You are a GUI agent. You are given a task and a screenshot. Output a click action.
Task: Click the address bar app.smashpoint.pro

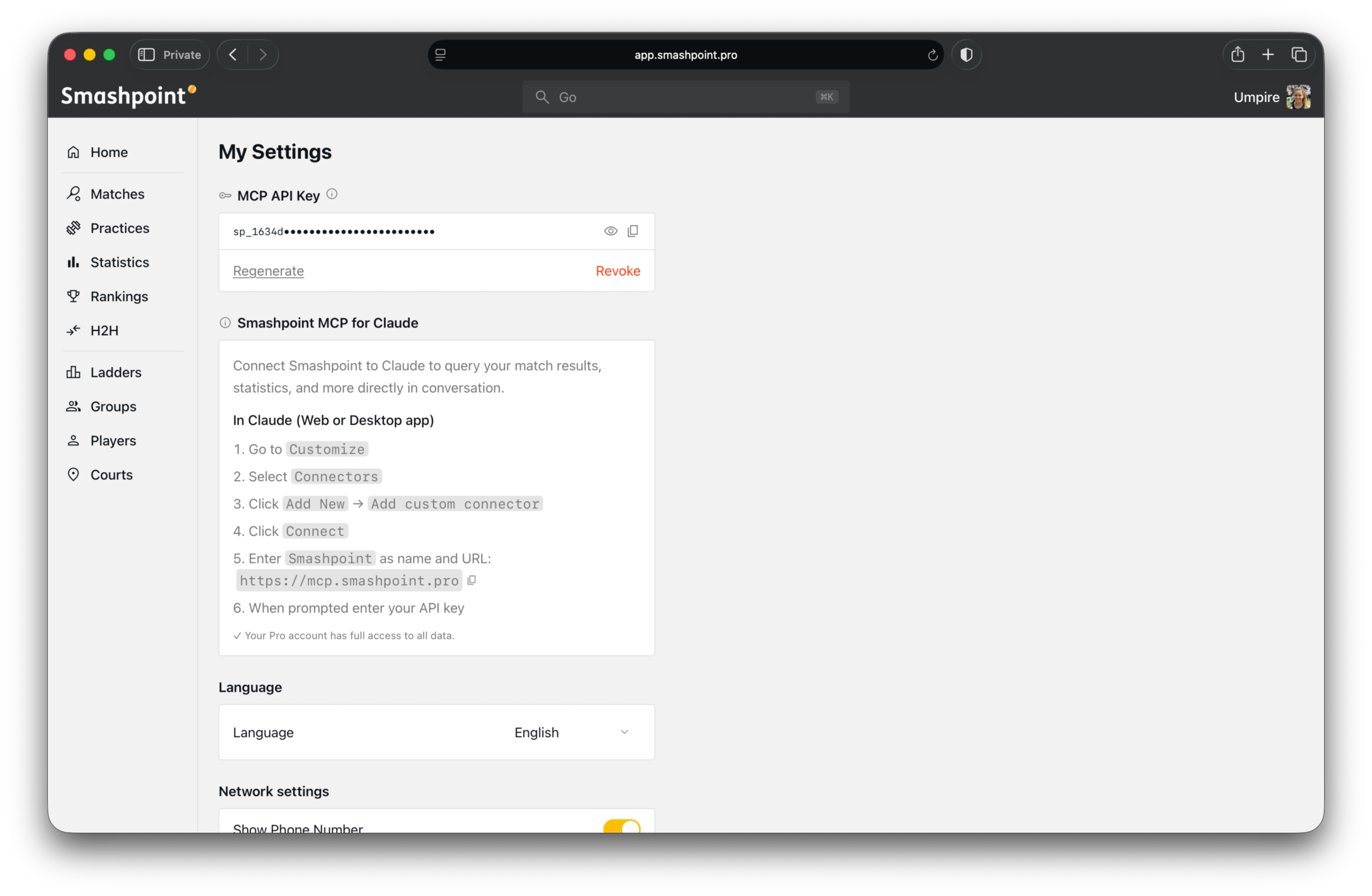pos(685,55)
